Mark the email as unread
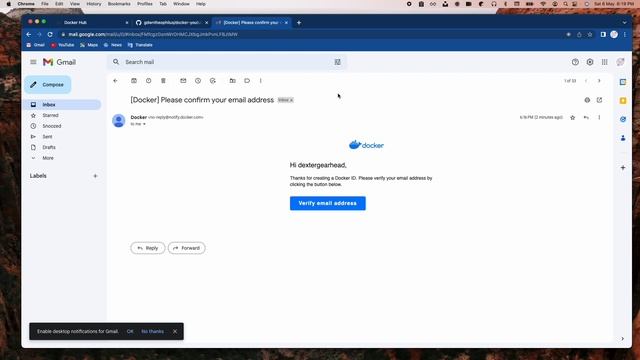 tap(183, 81)
